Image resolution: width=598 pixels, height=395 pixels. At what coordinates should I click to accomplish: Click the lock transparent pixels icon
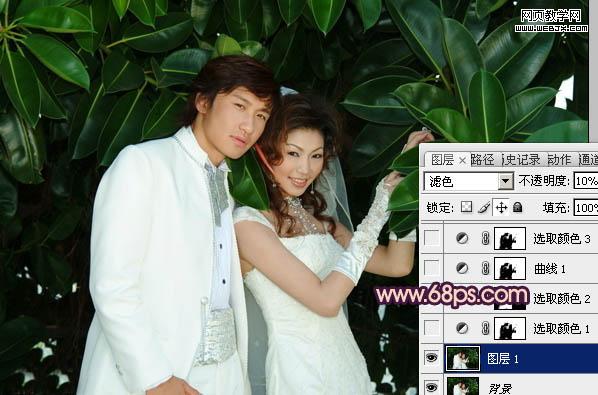[466, 207]
